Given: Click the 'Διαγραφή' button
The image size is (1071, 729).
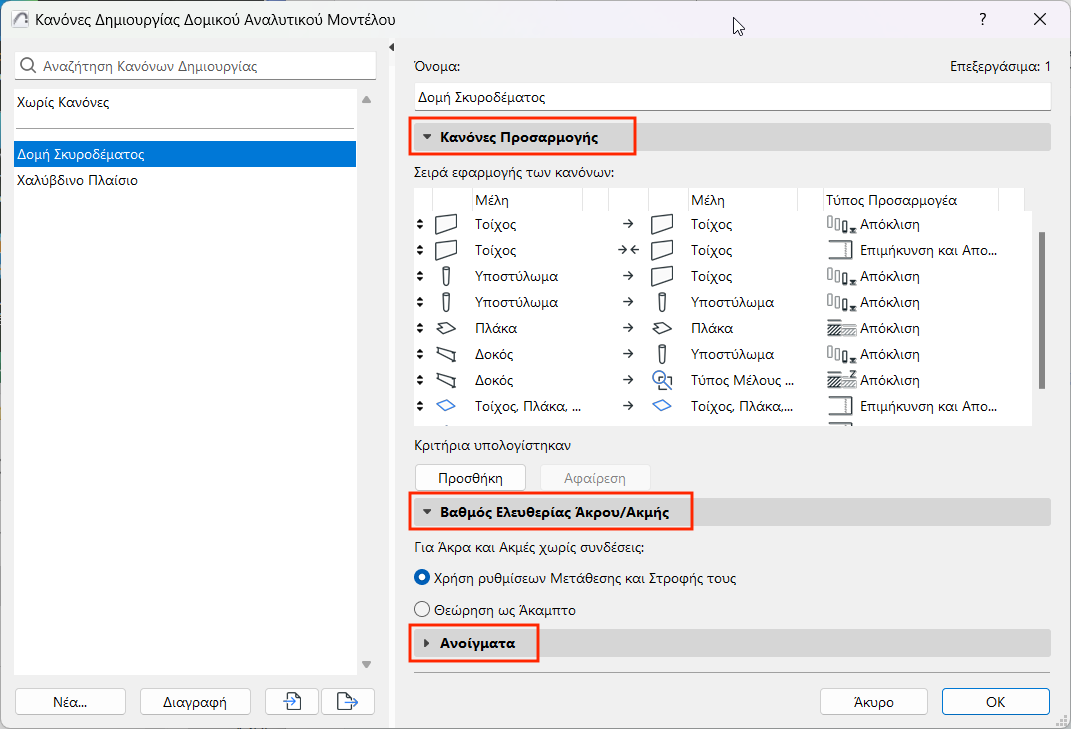Looking at the screenshot, I should pos(194,702).
